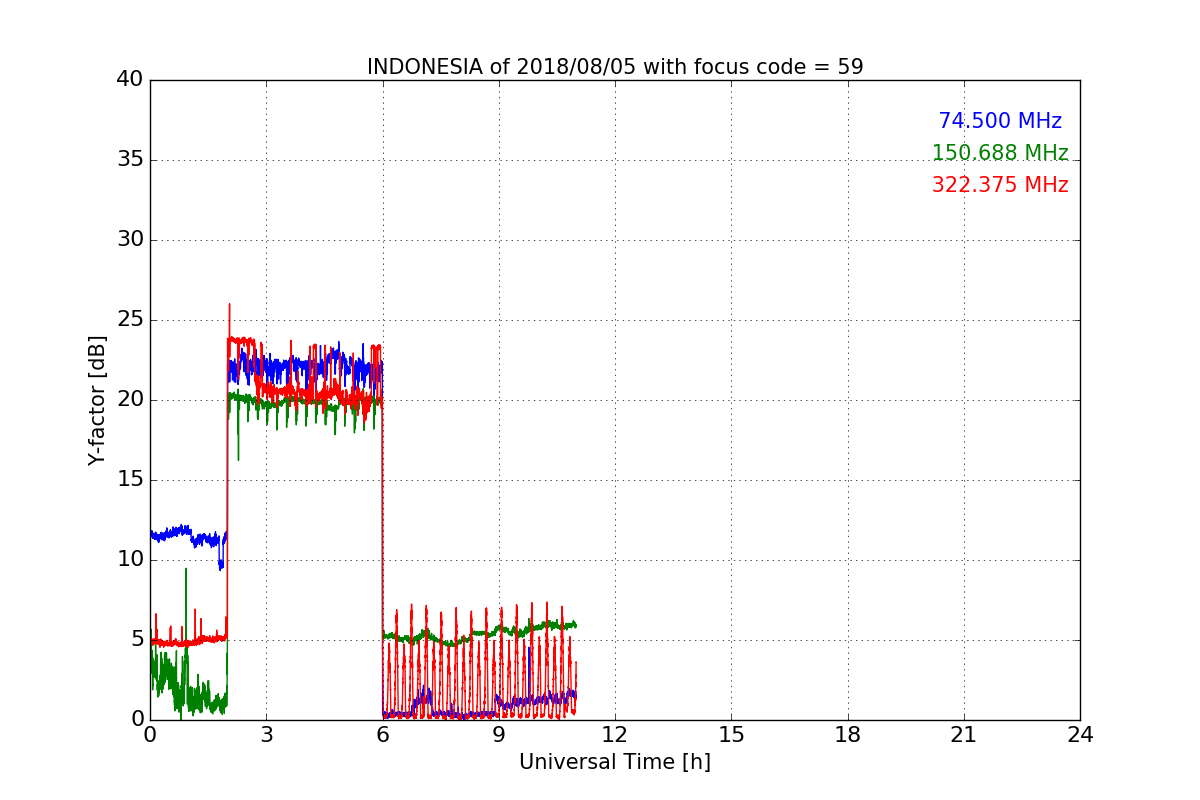
Task: Click y-axis tick label 25
Action: click(130, 320)
